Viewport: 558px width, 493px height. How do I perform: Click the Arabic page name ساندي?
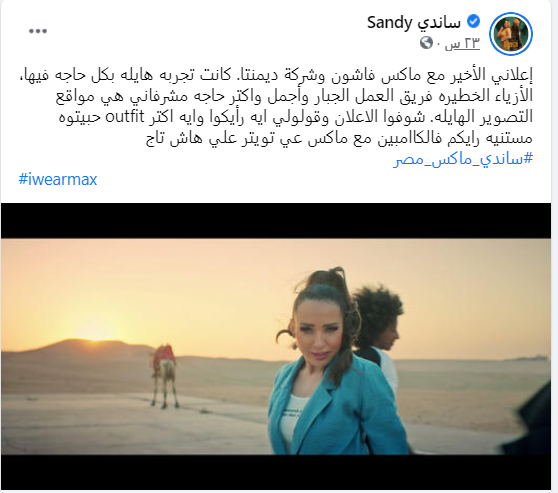439,23
